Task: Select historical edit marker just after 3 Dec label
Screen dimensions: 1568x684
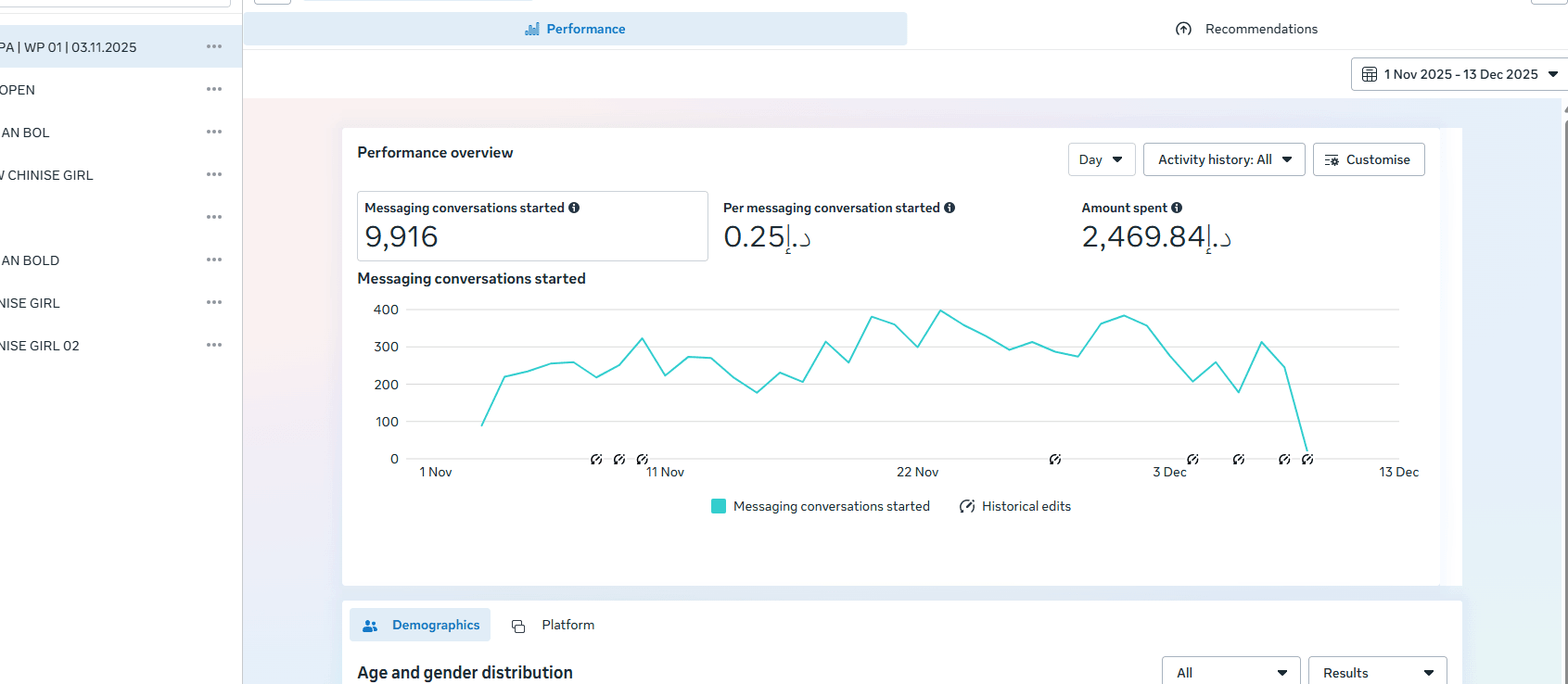Action: pos(1193,459)
